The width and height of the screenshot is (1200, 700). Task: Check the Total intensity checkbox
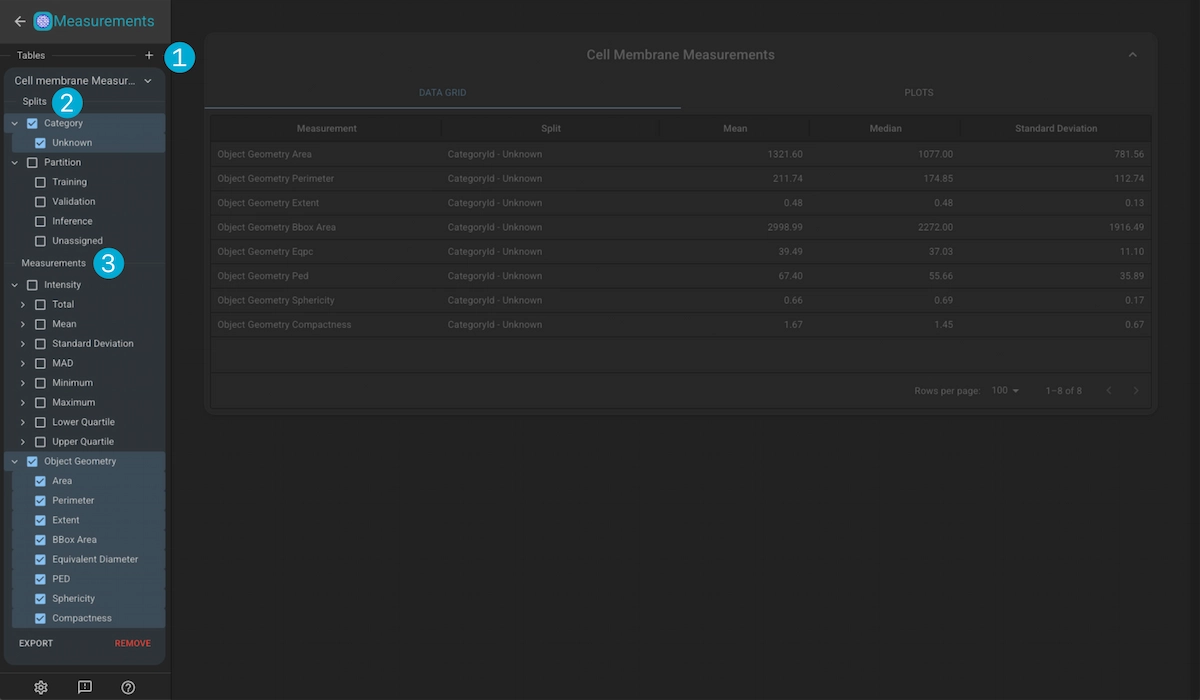coord(40,304)
